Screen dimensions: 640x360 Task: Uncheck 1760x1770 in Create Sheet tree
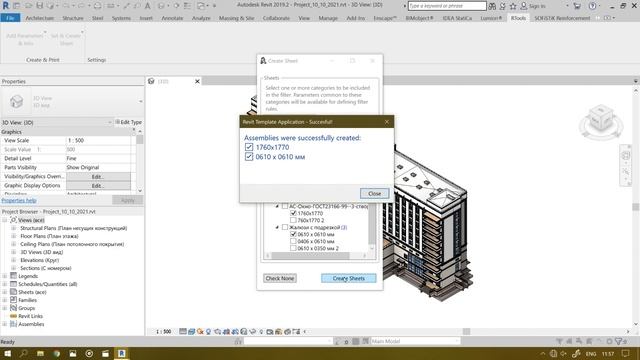[293, 213]
